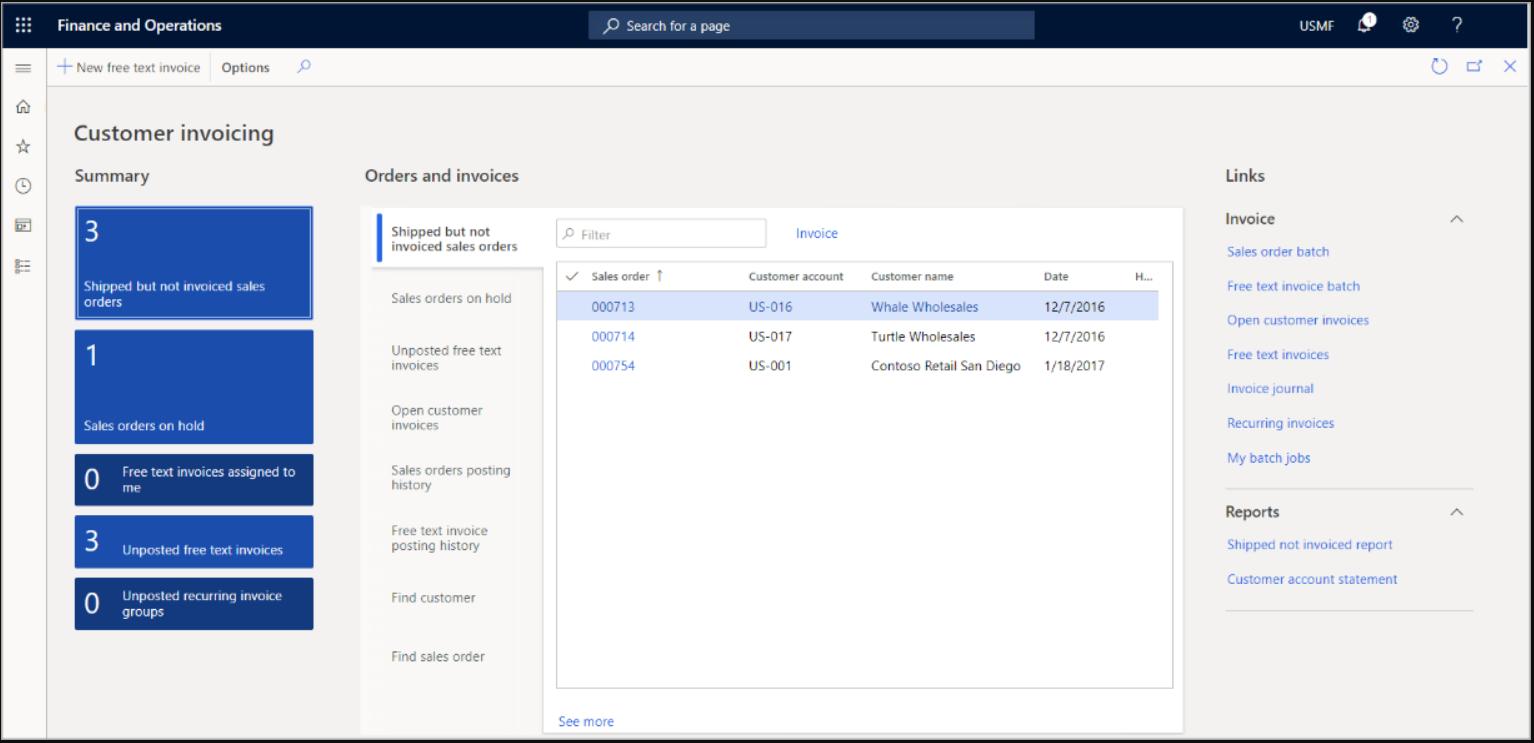
Task: Click the USMF company selector
Action: point(1316,26)
